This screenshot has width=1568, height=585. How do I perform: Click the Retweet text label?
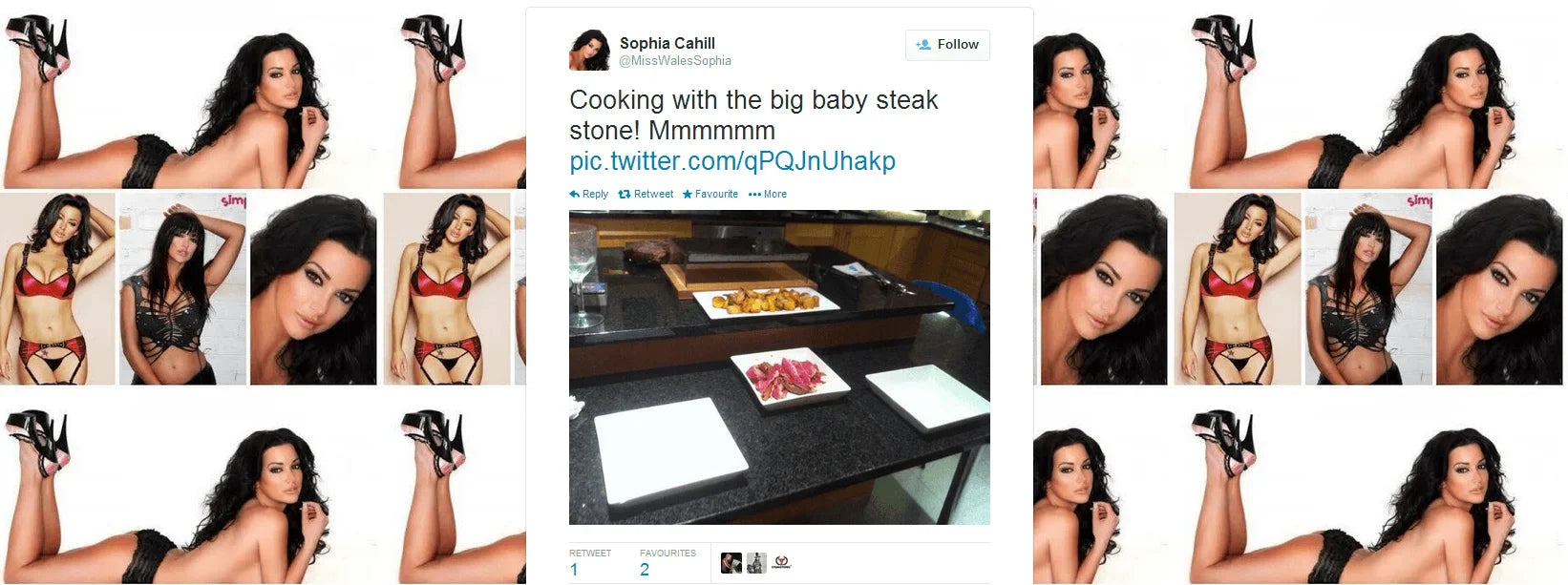pyautogui.click(x=653, y=194)
